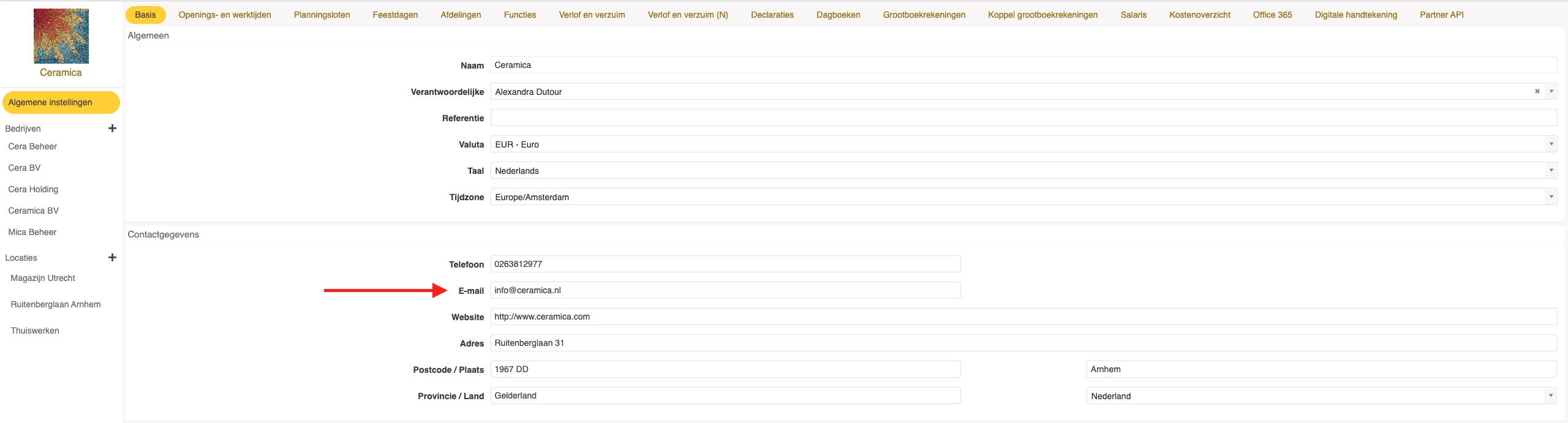Image resolution: width=1568 pixels, height=423 pixels.
Task: Open the Magazijn Utrecht location
Action: click(x=43, y=278)
